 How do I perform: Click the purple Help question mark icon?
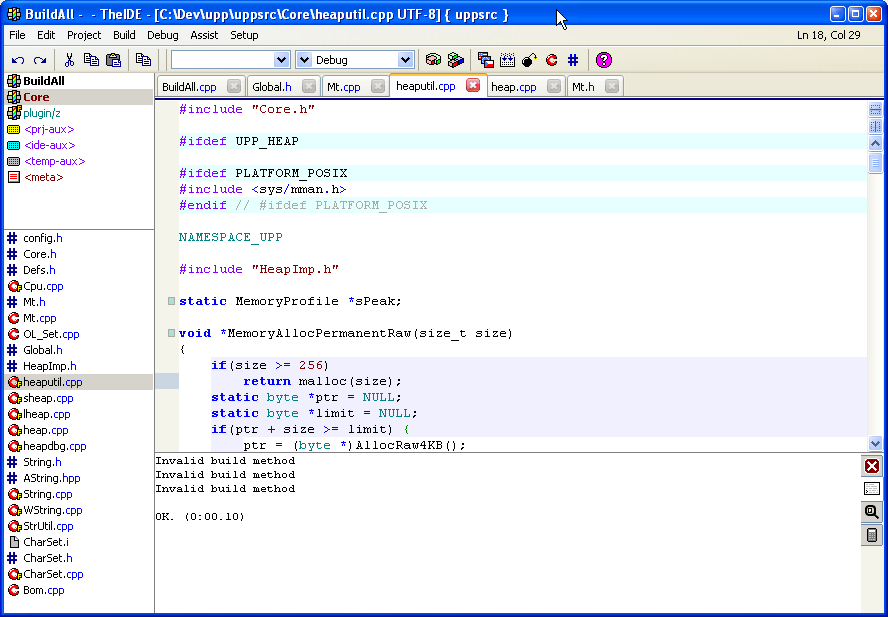(x=603, y=60)
